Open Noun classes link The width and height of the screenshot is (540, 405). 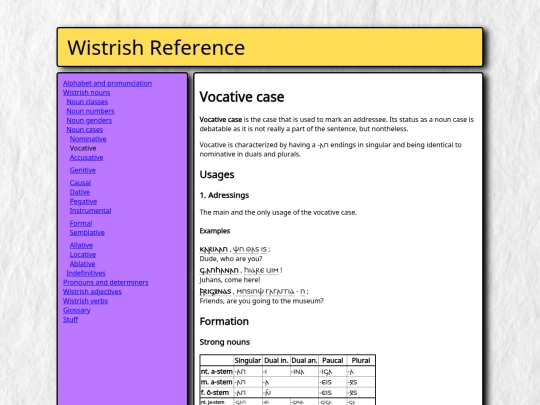(x=87, y=102)
